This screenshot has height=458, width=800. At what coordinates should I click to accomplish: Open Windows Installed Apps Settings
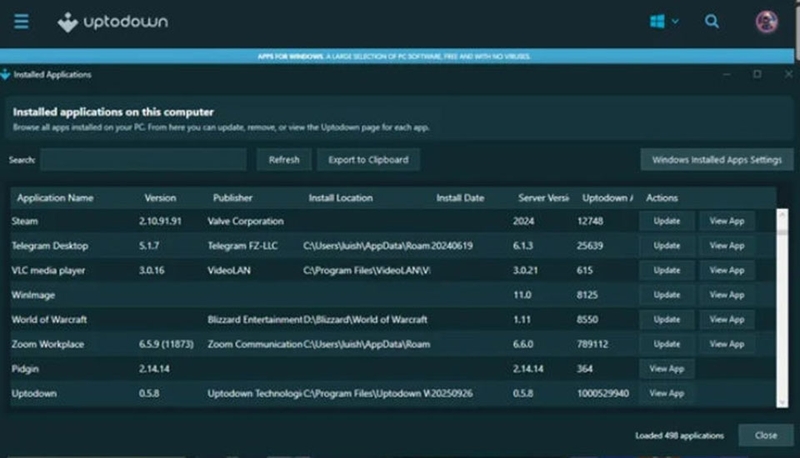pos(717,160)
